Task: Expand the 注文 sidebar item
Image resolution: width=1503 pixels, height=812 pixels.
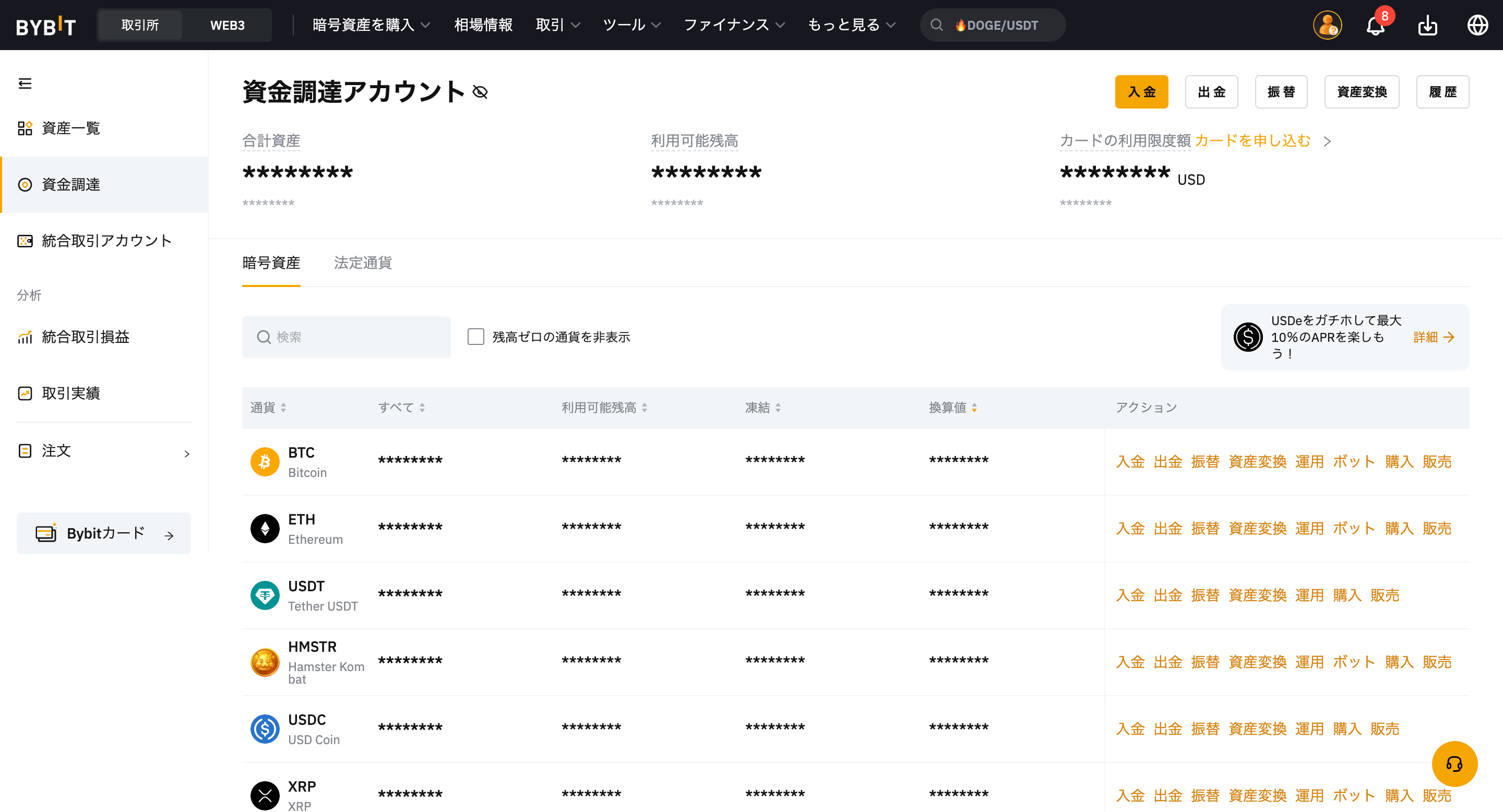Action: pos(187,453)
